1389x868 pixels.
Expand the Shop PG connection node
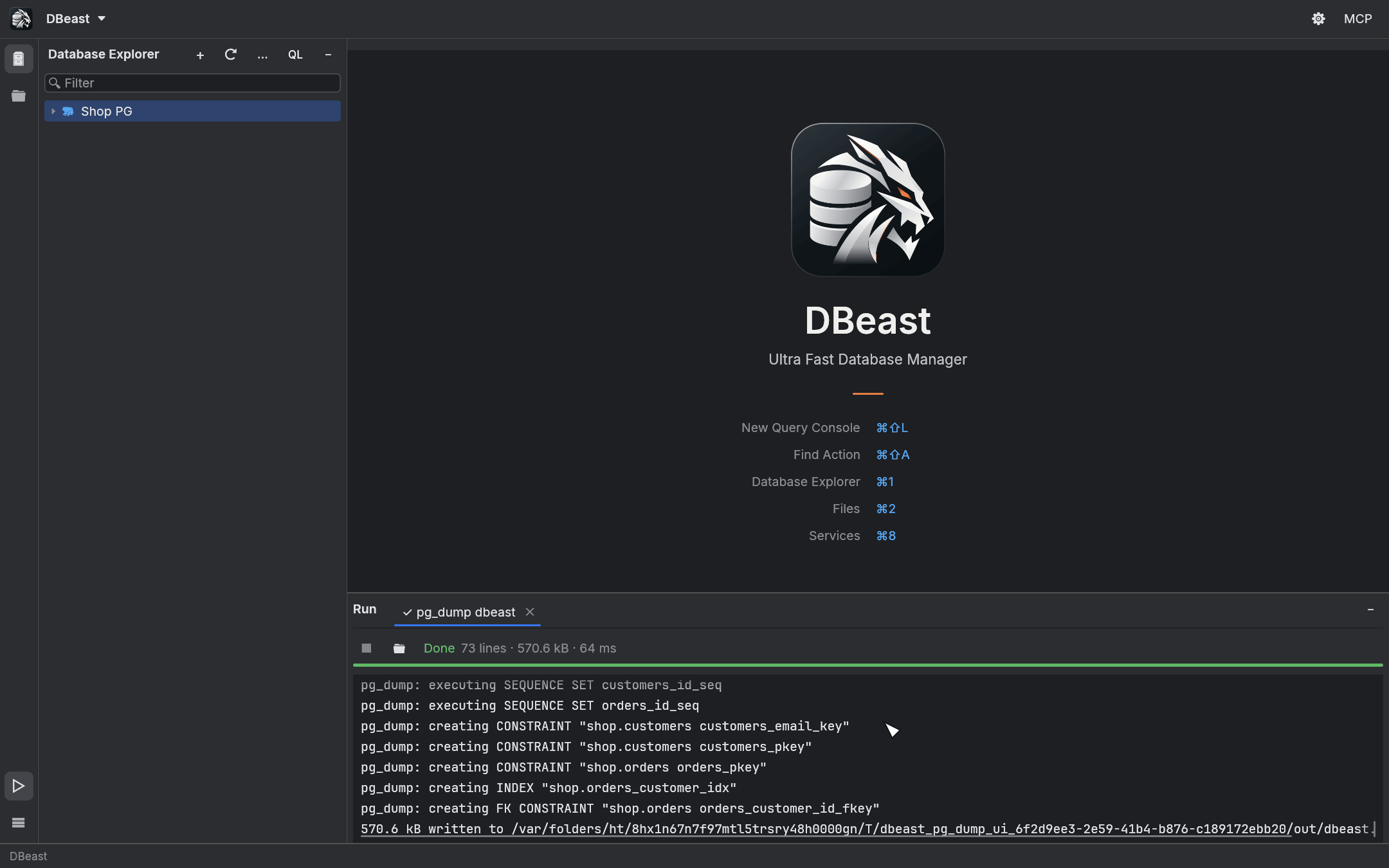(53, 111)
